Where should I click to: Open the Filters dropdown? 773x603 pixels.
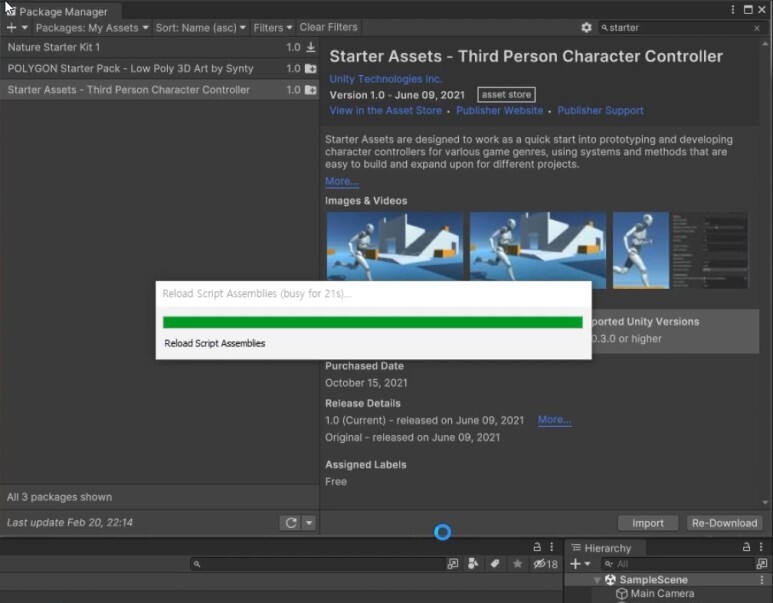pyautogui.click(x=273, y=28)
